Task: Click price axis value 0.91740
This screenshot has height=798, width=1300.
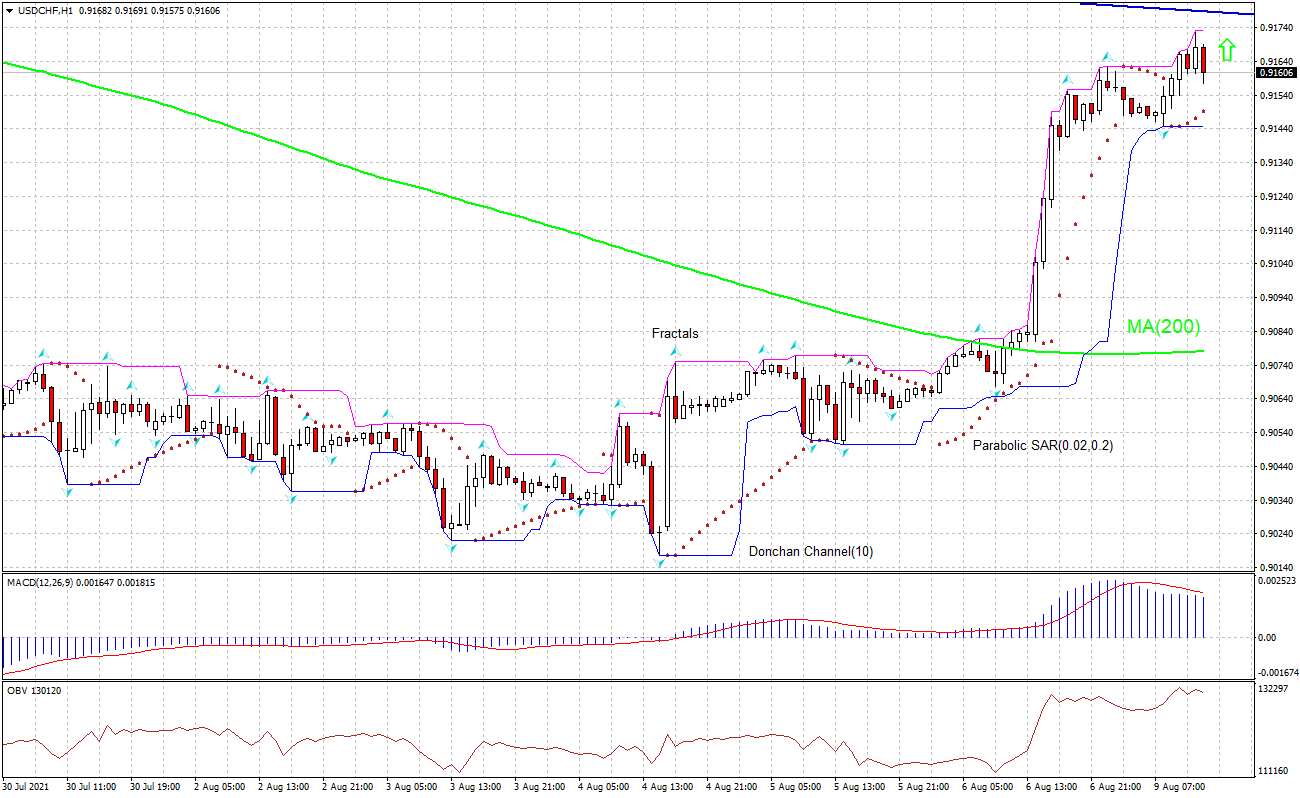Action: (x=1275, y=28)
